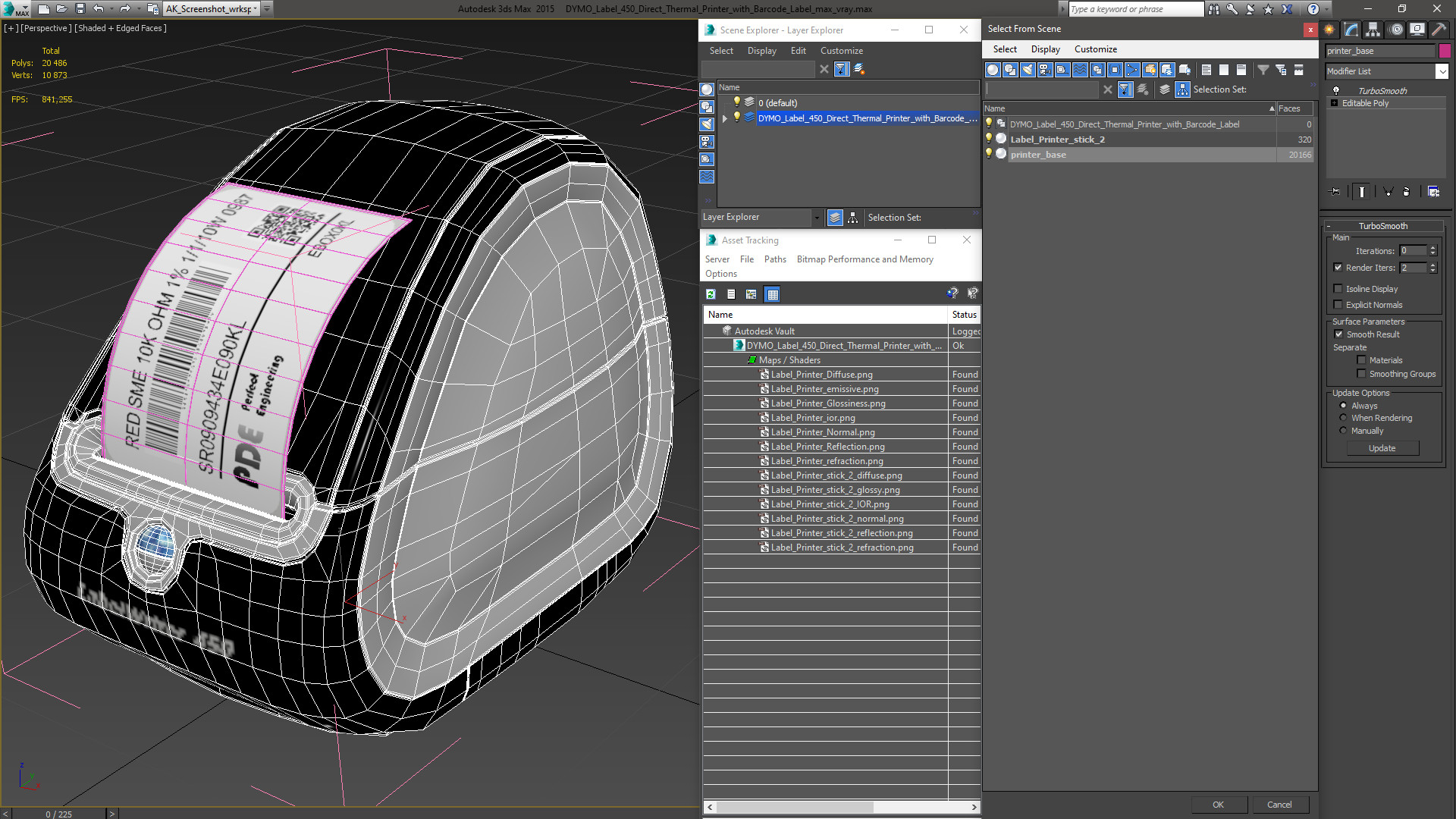Viewport: 1456px width, 819px height.
Task: Click the viewport Perspective label
Action: pyautogui.click(x=46, y=28)
